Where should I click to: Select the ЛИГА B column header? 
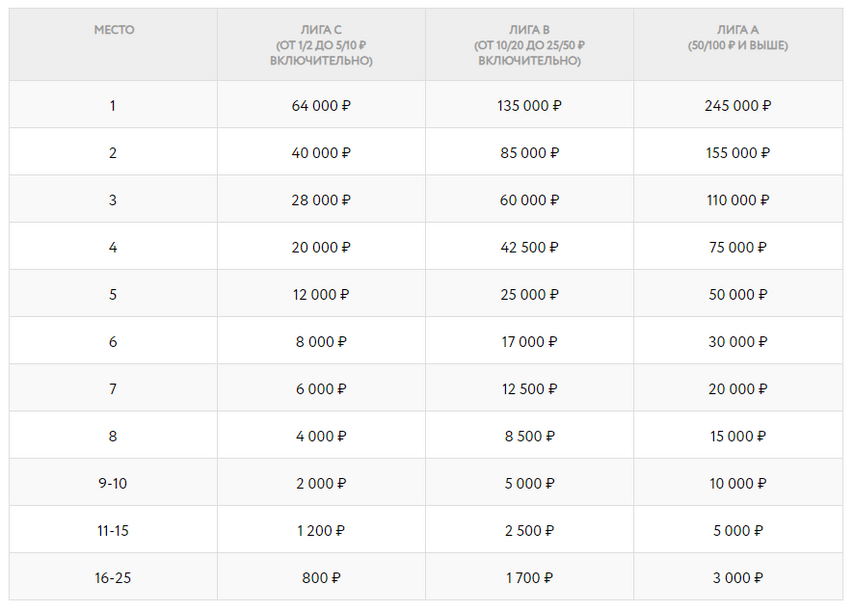click(x=529, y=44)
